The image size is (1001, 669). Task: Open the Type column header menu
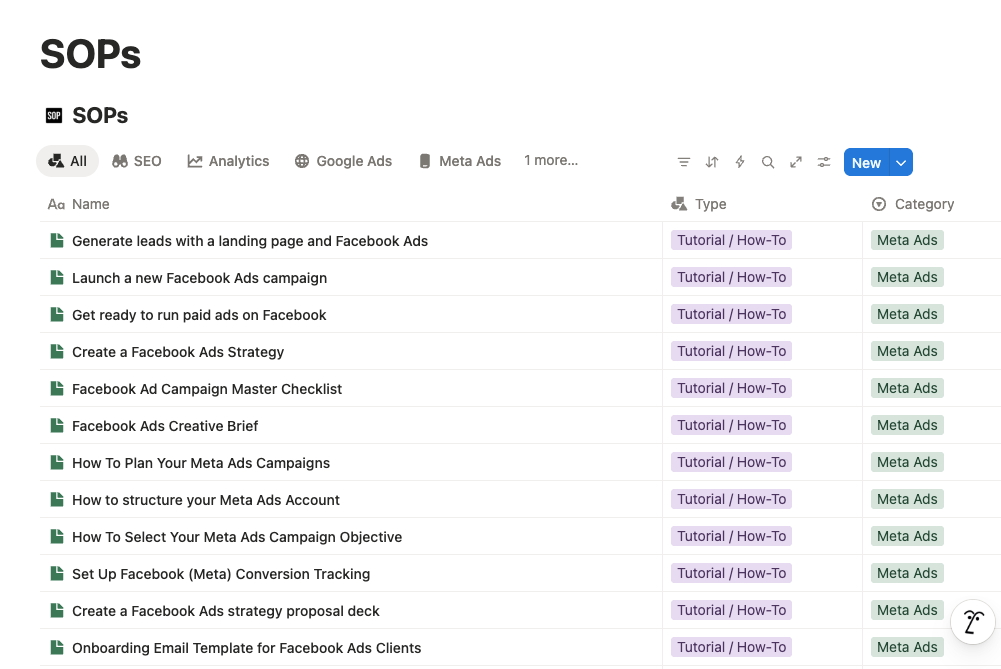(710, 204)
